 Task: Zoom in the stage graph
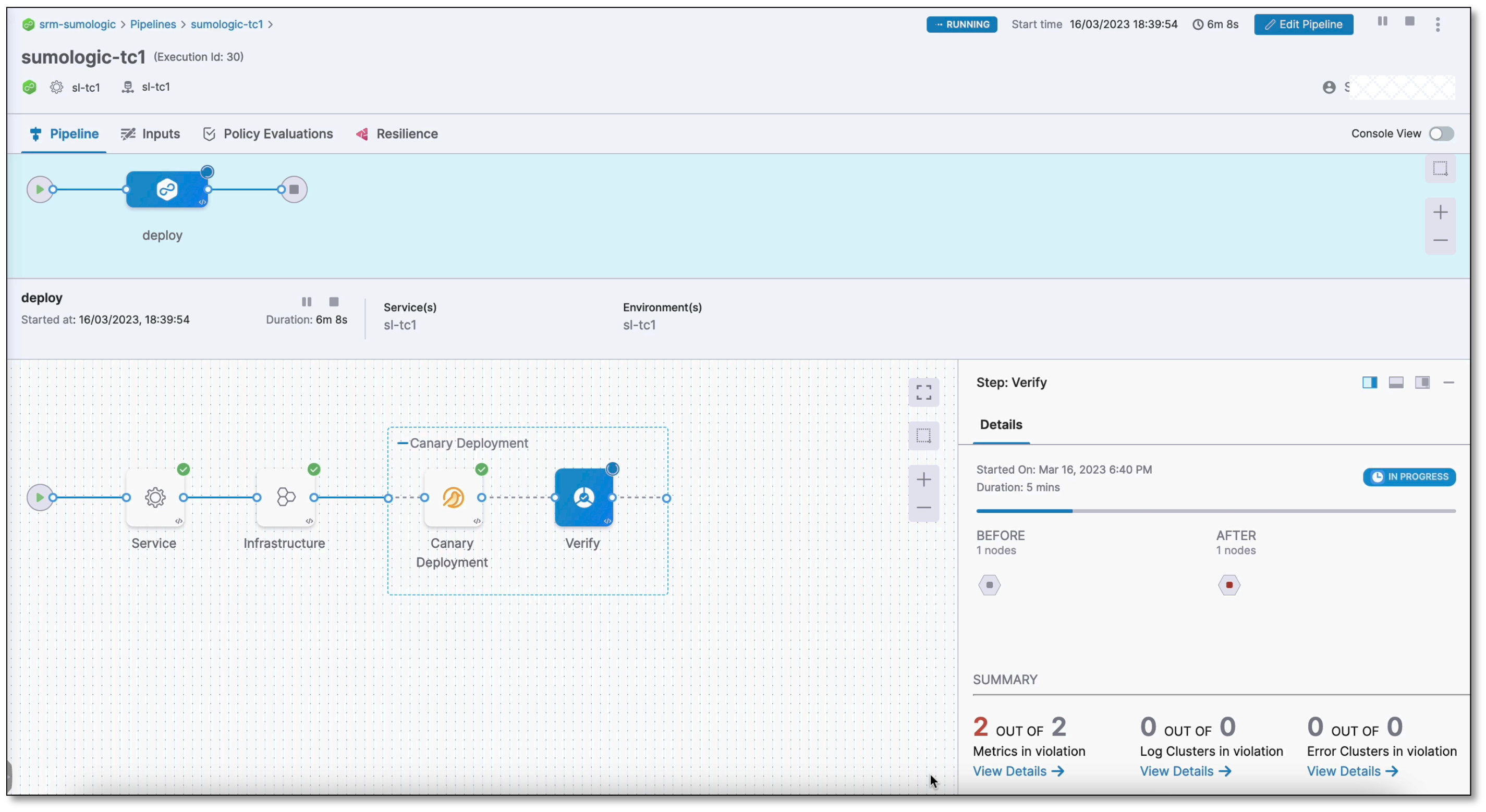click(x=1441, y=212)
